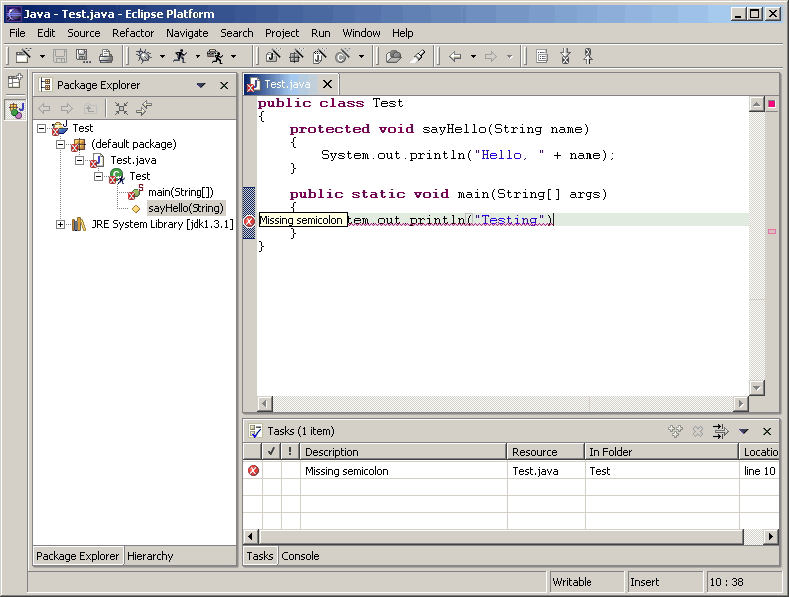
Task: Switch to the Console tab
Action: 300,556
